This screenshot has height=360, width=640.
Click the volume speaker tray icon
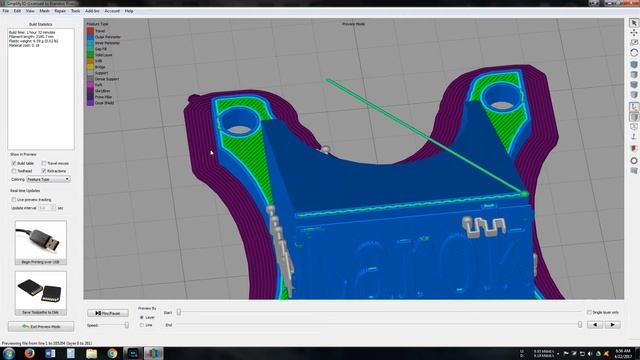point(590,353)
